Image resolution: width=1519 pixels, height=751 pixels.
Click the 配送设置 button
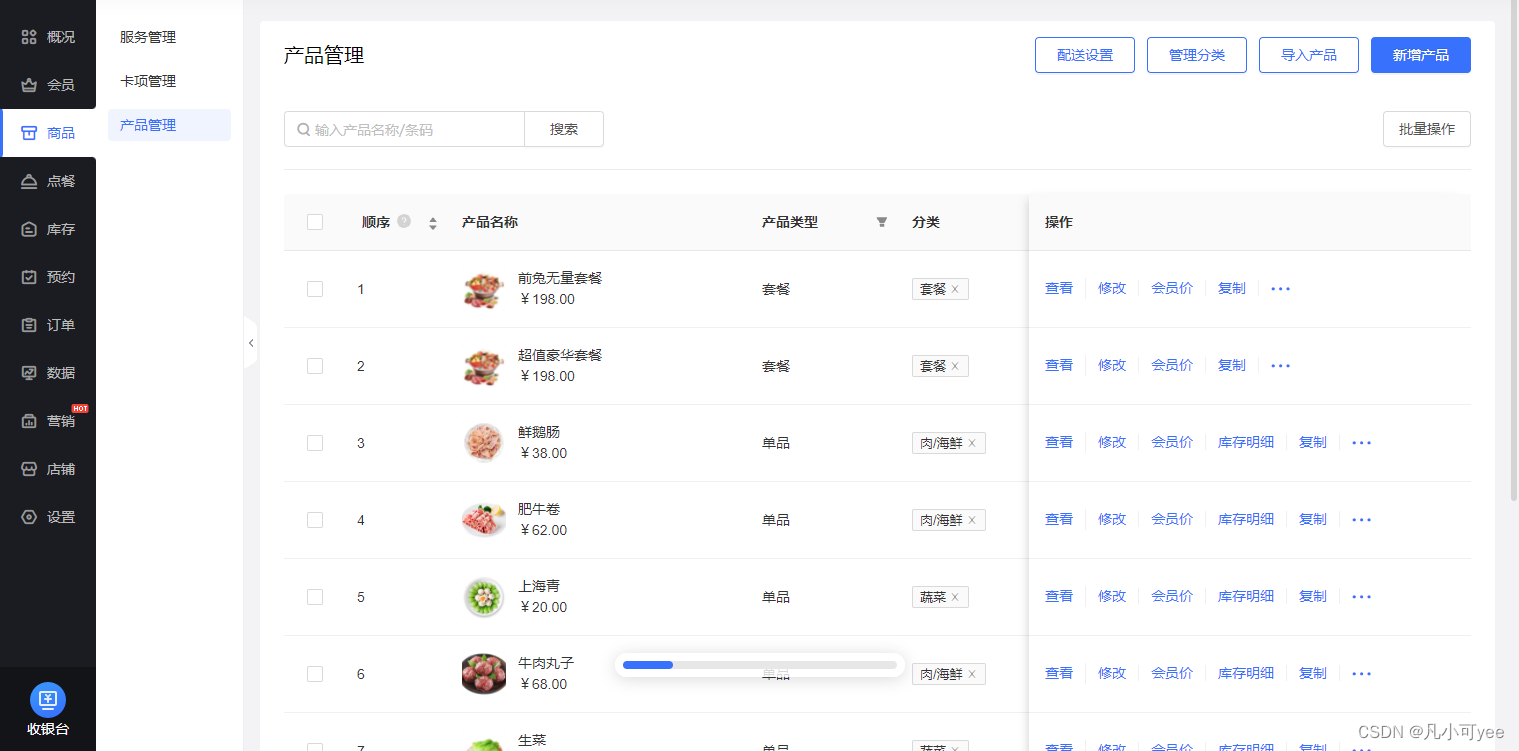coord(1085,55)
